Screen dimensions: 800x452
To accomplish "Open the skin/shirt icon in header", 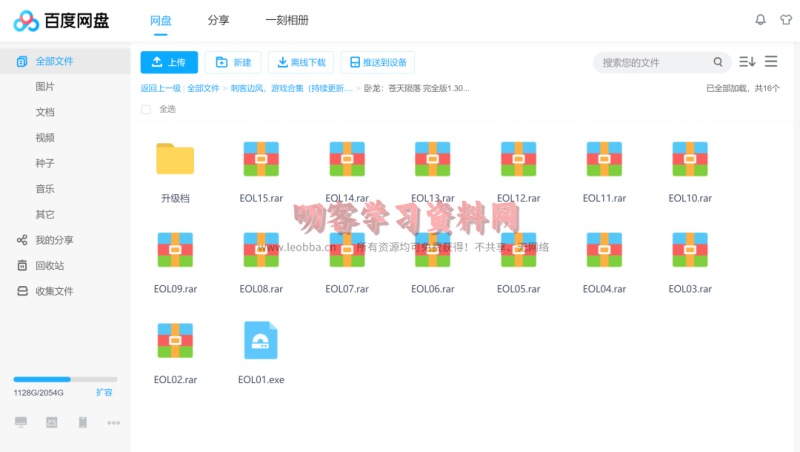I will pyautogui.click(x=786, y=20).
